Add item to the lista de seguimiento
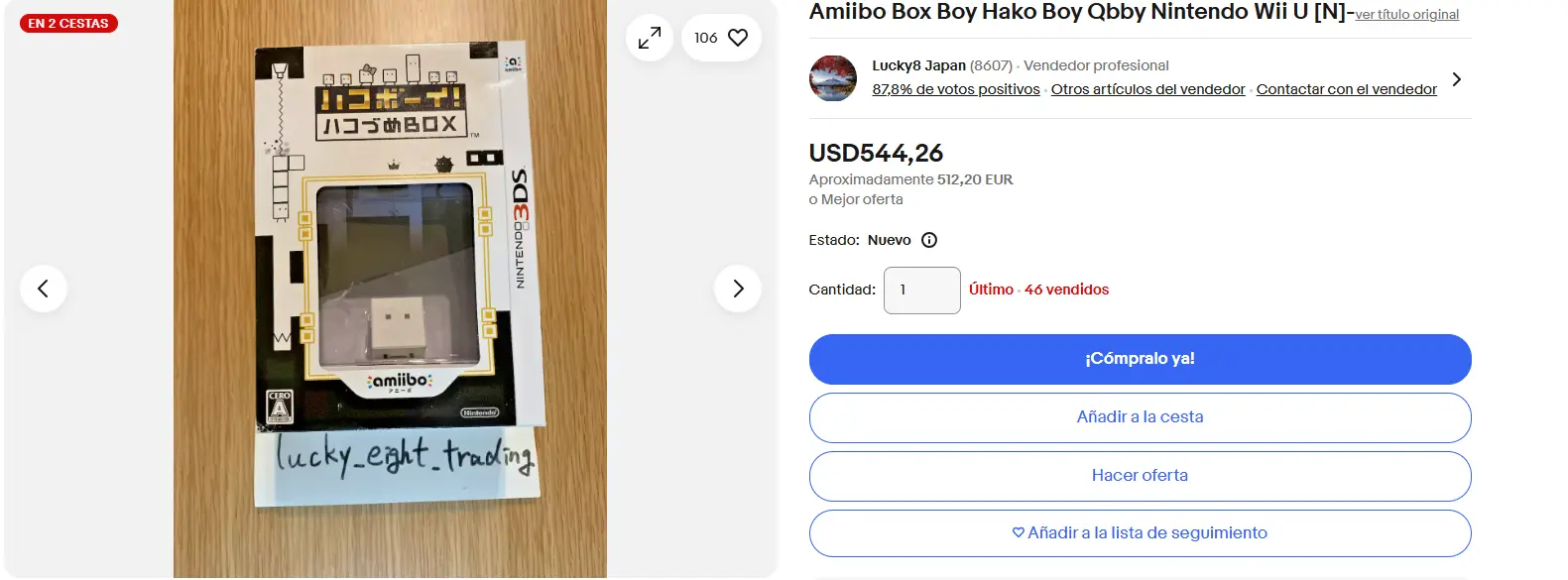This screenshot has width=1568, height=580. [x=1140, y=533]
